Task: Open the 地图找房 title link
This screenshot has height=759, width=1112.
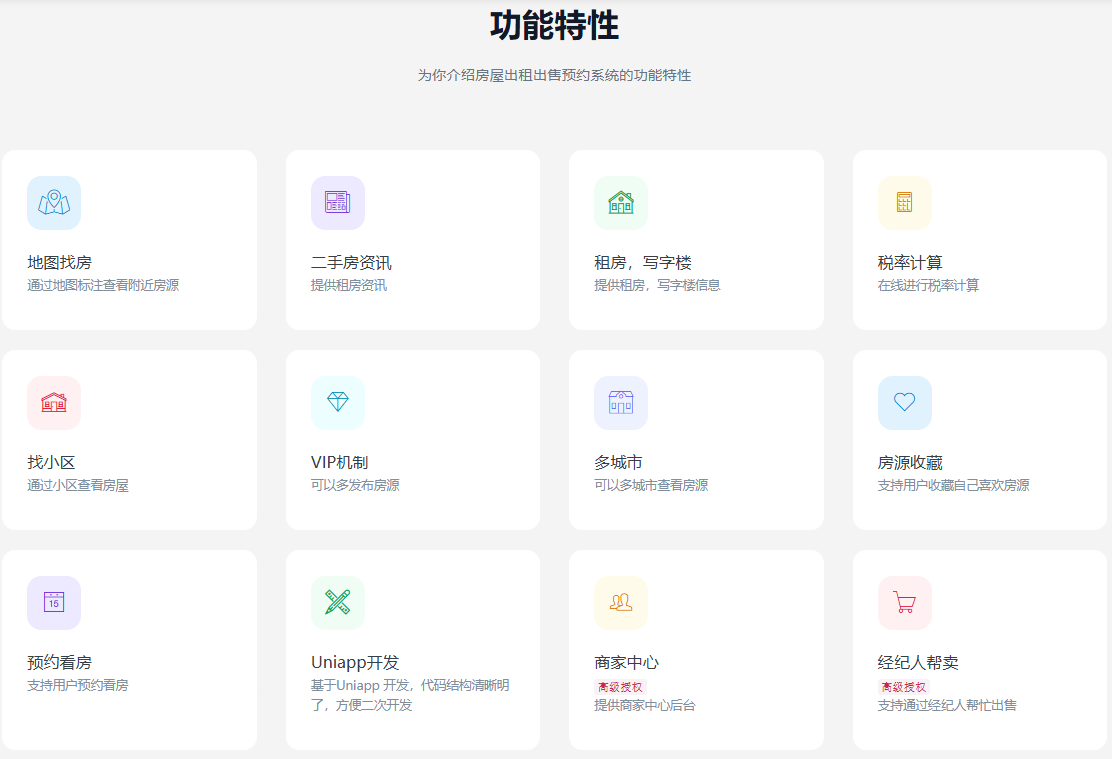Action: click(59, 263)
